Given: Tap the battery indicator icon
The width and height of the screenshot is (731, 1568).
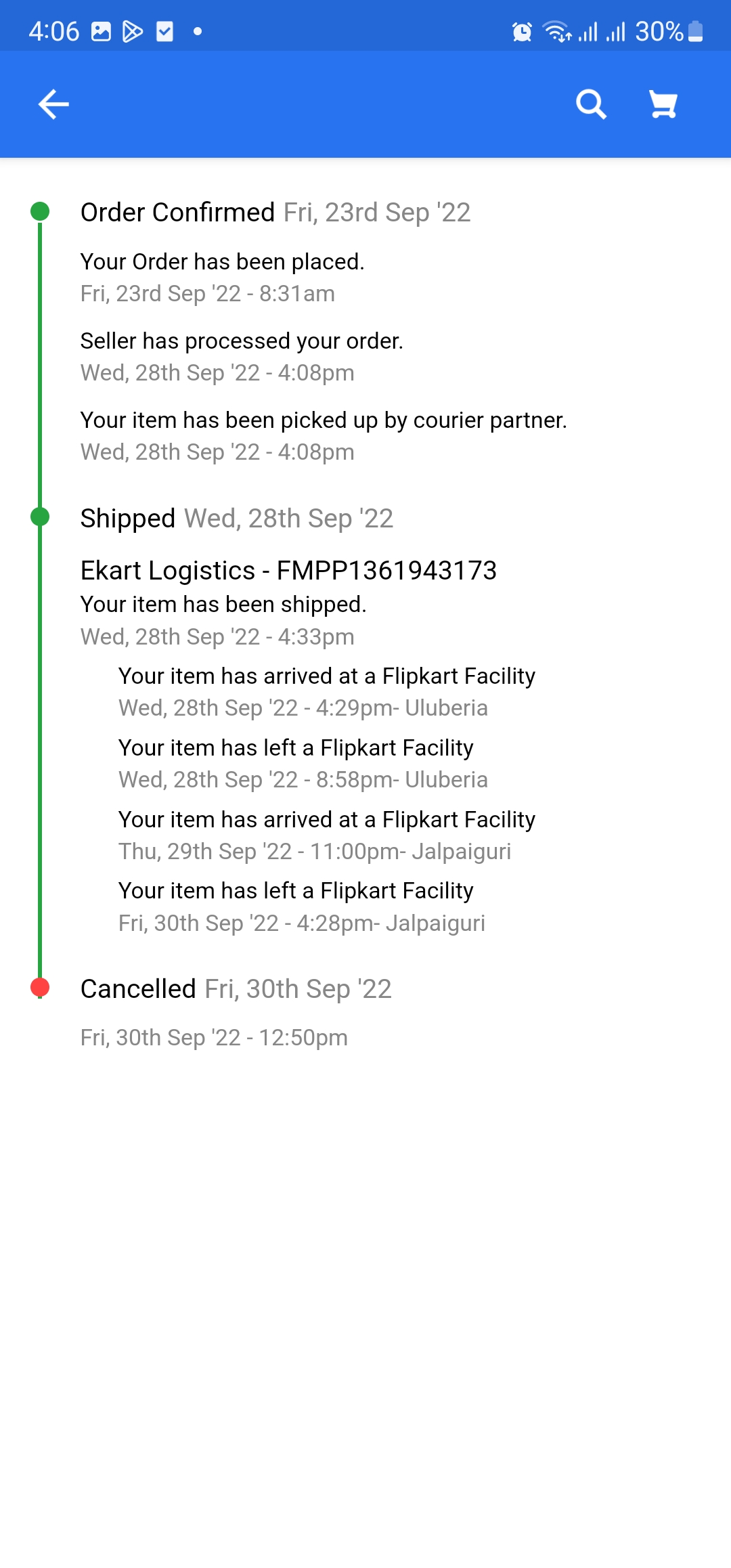Looking at the screenshot, I should tap(695, 32).
